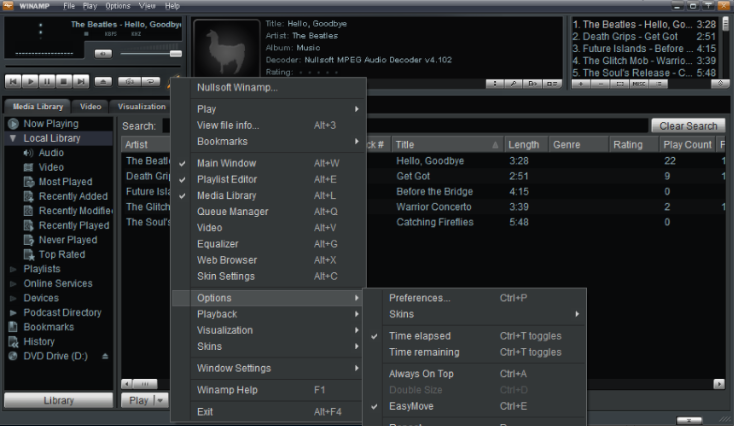Open the Play button dropdown arrow
This screenshot has width=734, height=426.
coord(160,400)
